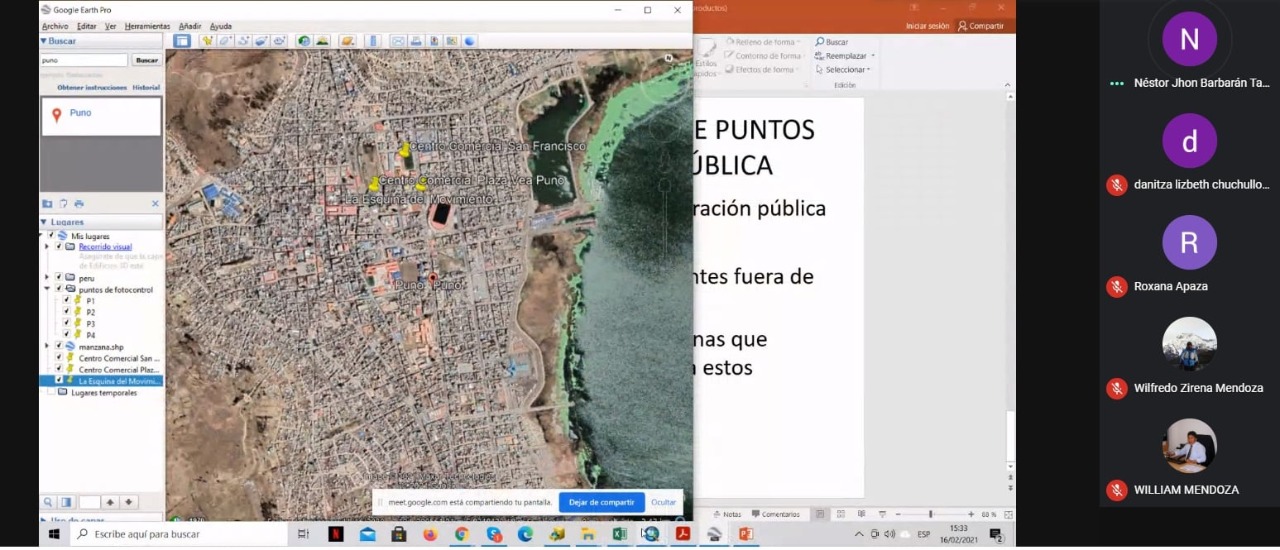Select the Add Image Overlay tool
The image size is (1280, 550).
(261, 41)
